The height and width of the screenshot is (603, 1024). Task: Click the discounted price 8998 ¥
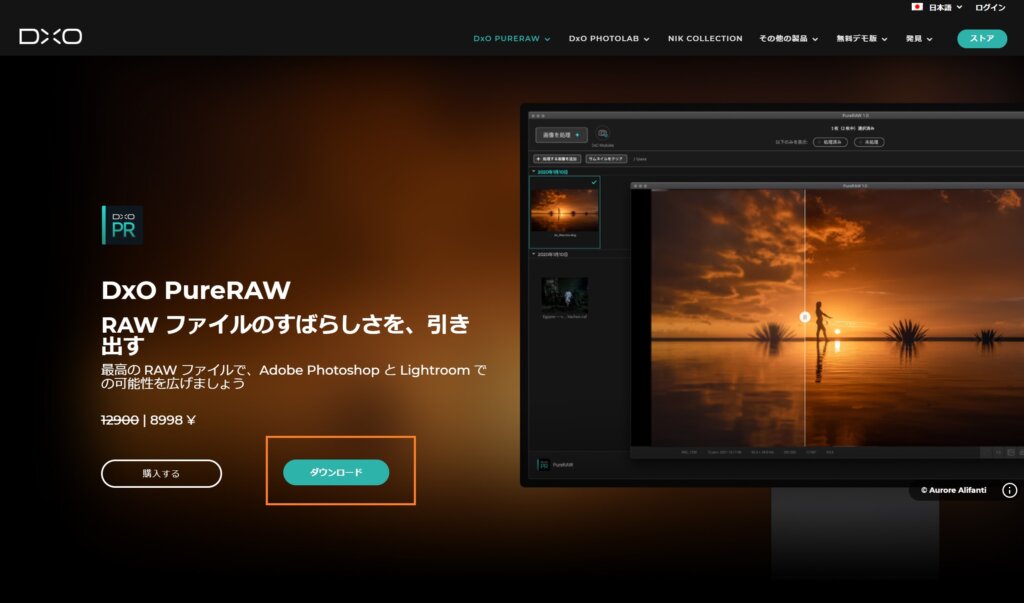(x=173, y=420)
